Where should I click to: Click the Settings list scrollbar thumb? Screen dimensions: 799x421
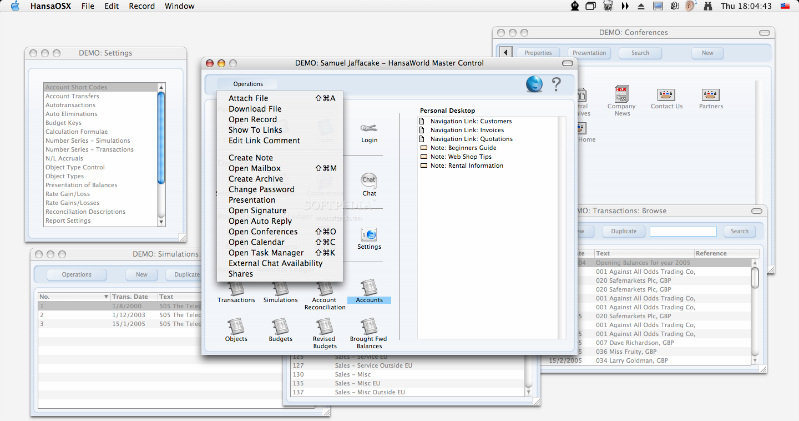pyautogui.click(x=161, y=138)
